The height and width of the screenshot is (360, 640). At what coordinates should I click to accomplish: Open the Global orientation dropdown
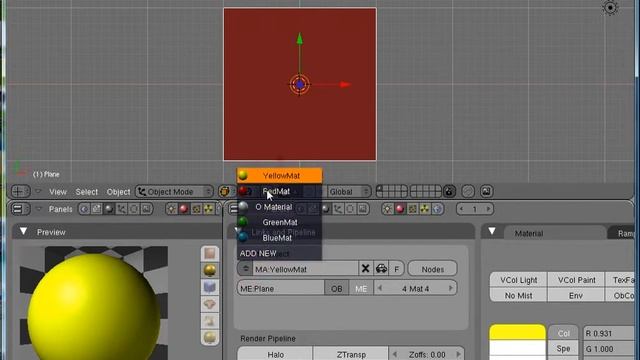[x=349, y=191]
